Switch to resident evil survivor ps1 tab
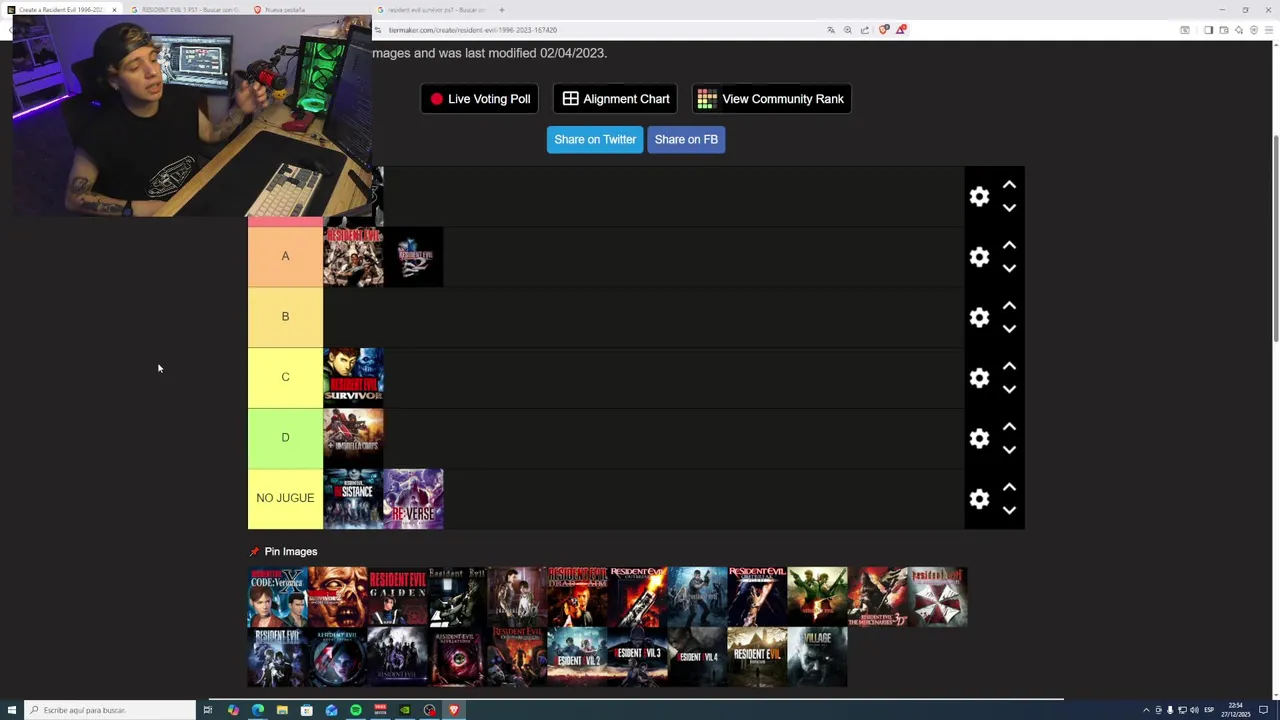 [432, 9]
